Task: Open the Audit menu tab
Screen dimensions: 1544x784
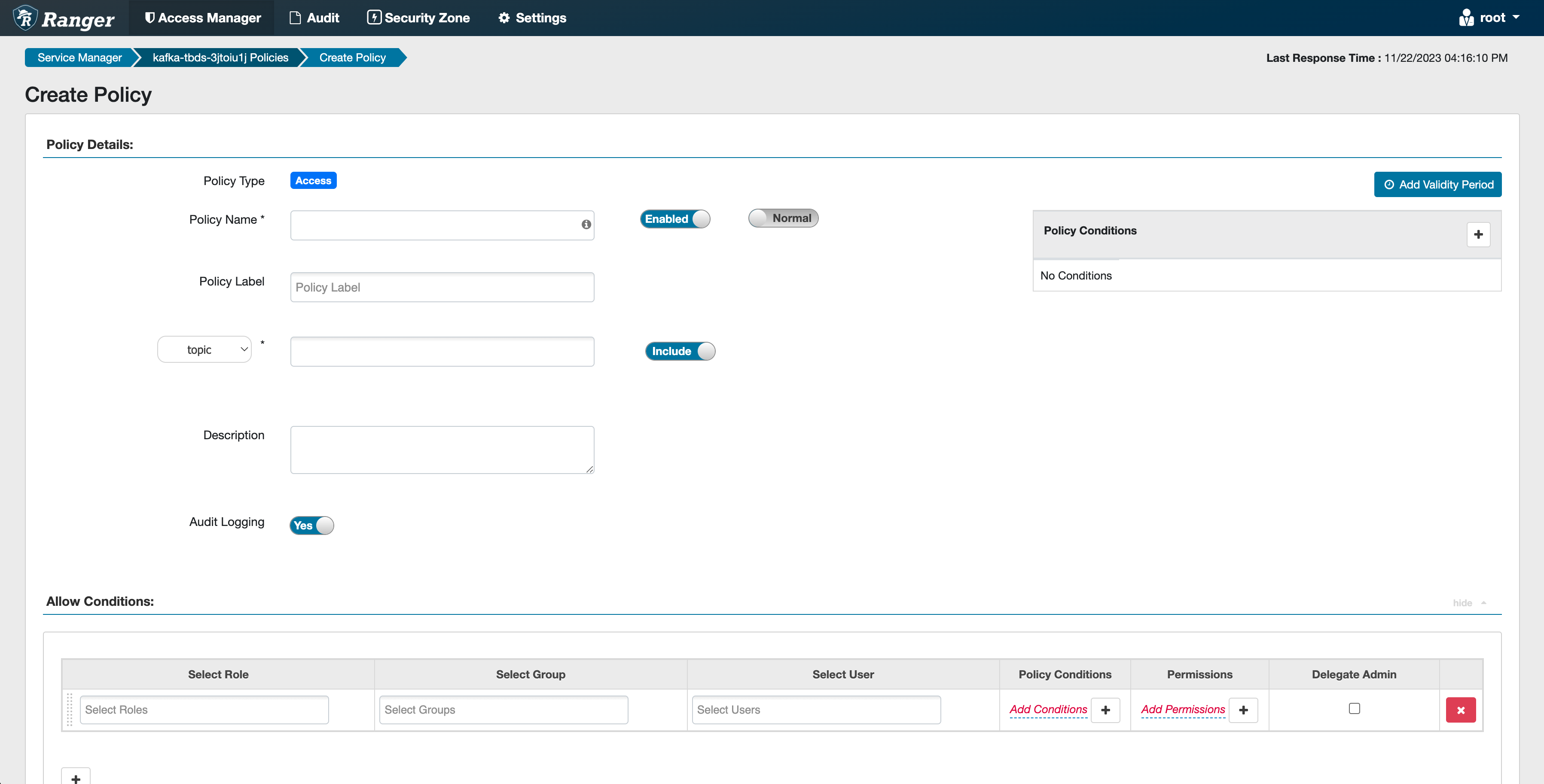Action: pos(314,18)
